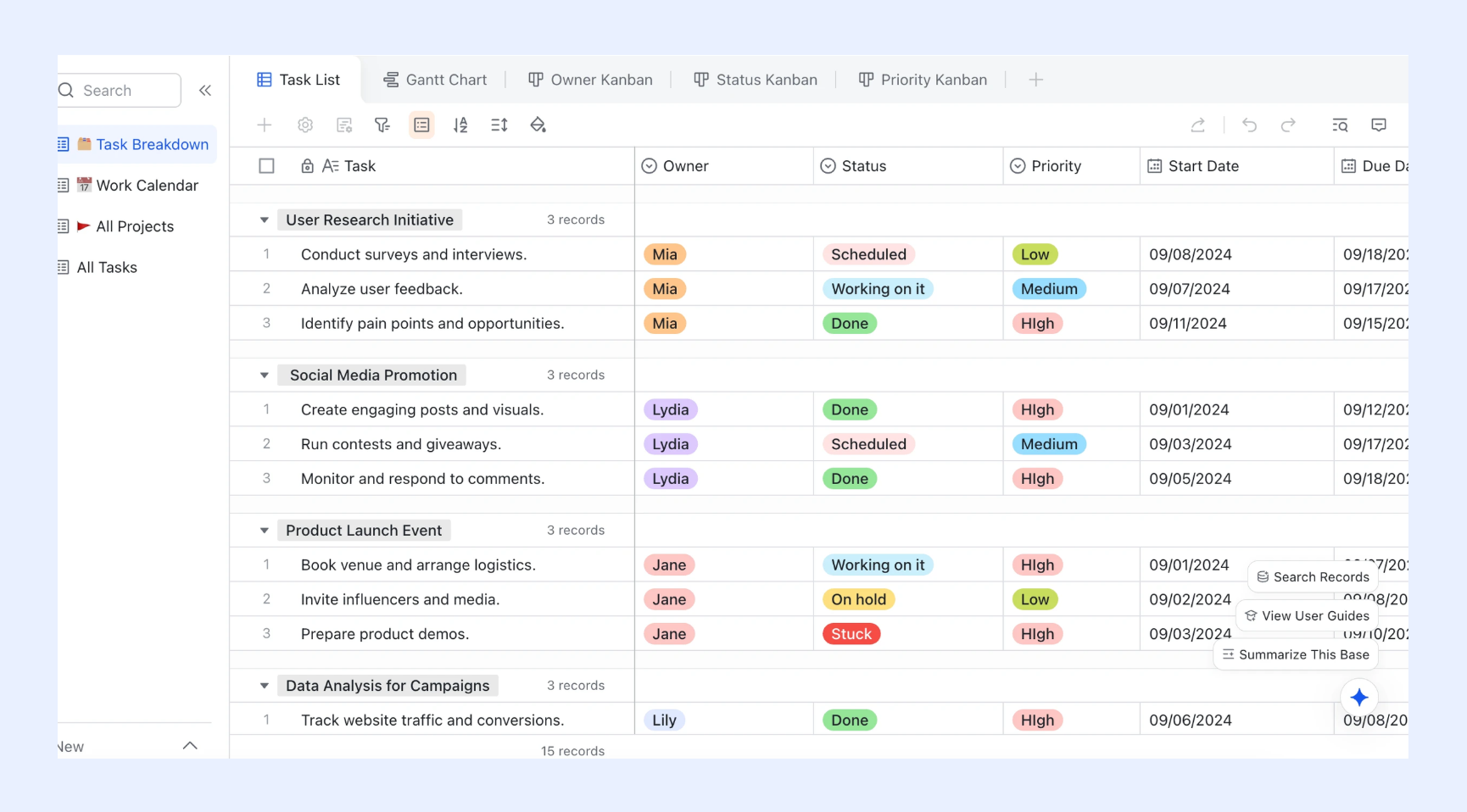
Task: Undo the last action
Action: (1249, 125)
